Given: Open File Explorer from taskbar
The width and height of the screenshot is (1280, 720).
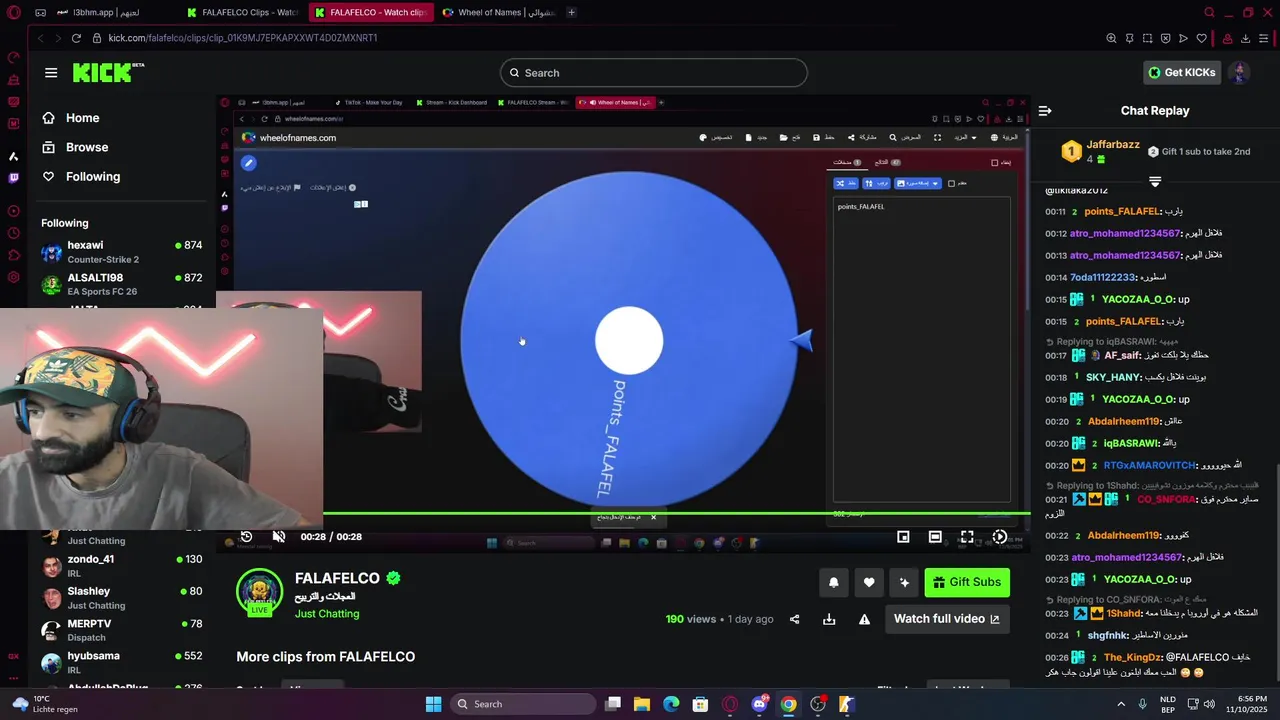Looking at the screenshot, I should tap(642, 704).
